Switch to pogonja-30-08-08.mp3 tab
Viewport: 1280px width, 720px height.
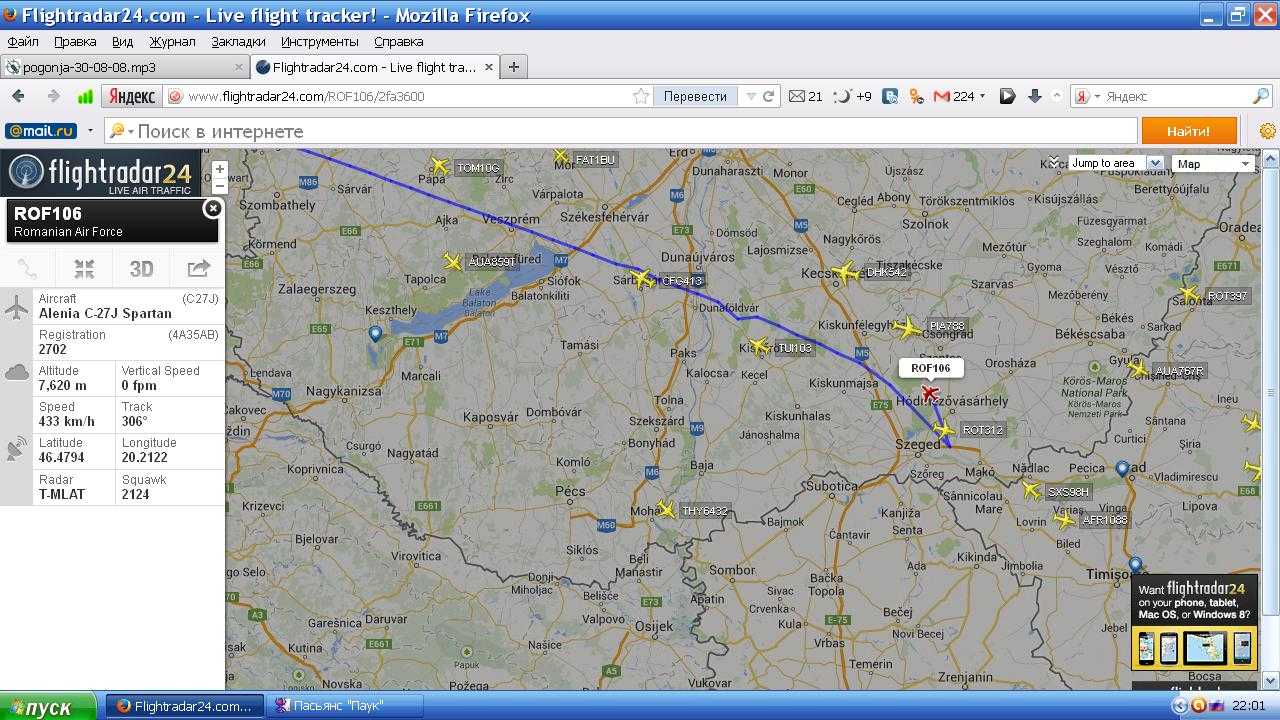coord(124,67)
